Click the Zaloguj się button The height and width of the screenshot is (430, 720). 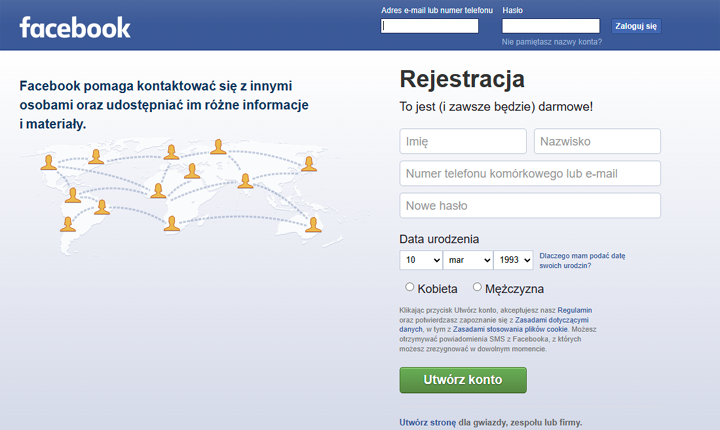(x=636, y=26)
